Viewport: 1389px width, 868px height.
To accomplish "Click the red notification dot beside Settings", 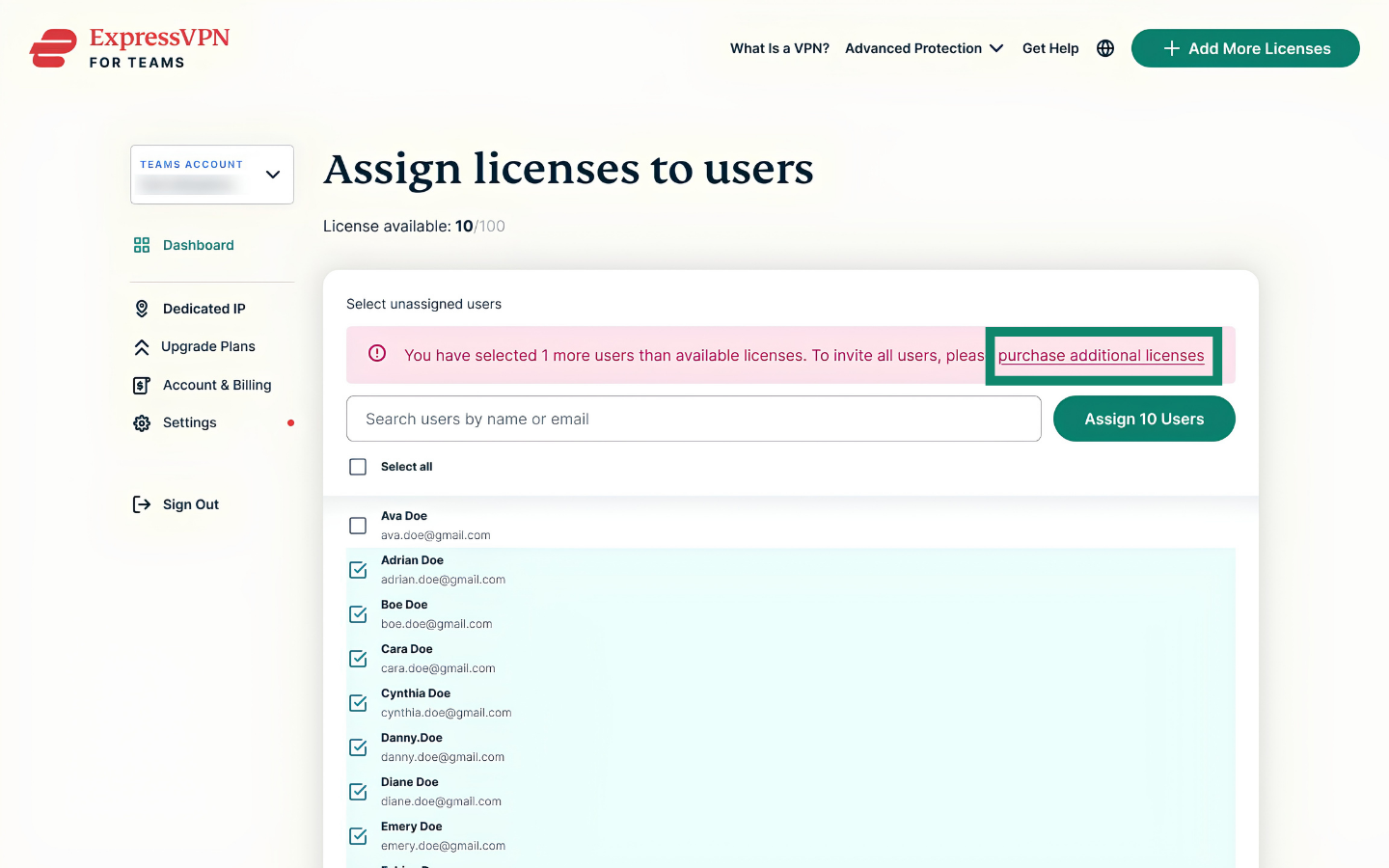I will (x=290, y=422).
